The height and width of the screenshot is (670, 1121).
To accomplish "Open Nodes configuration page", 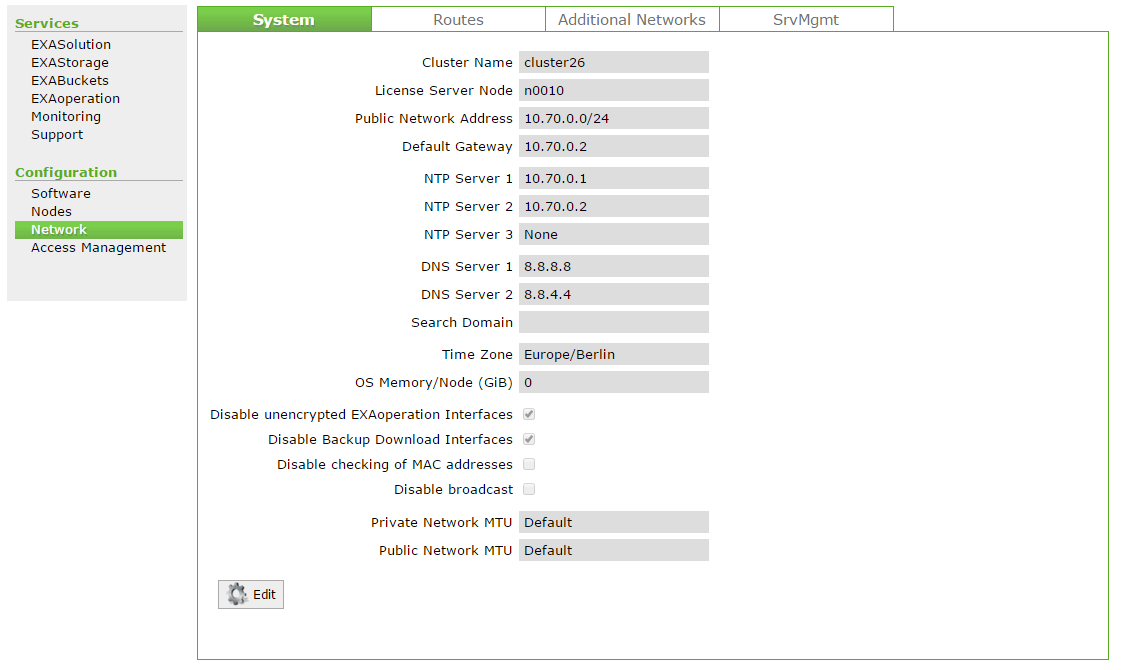I will (x=51, y=212).
